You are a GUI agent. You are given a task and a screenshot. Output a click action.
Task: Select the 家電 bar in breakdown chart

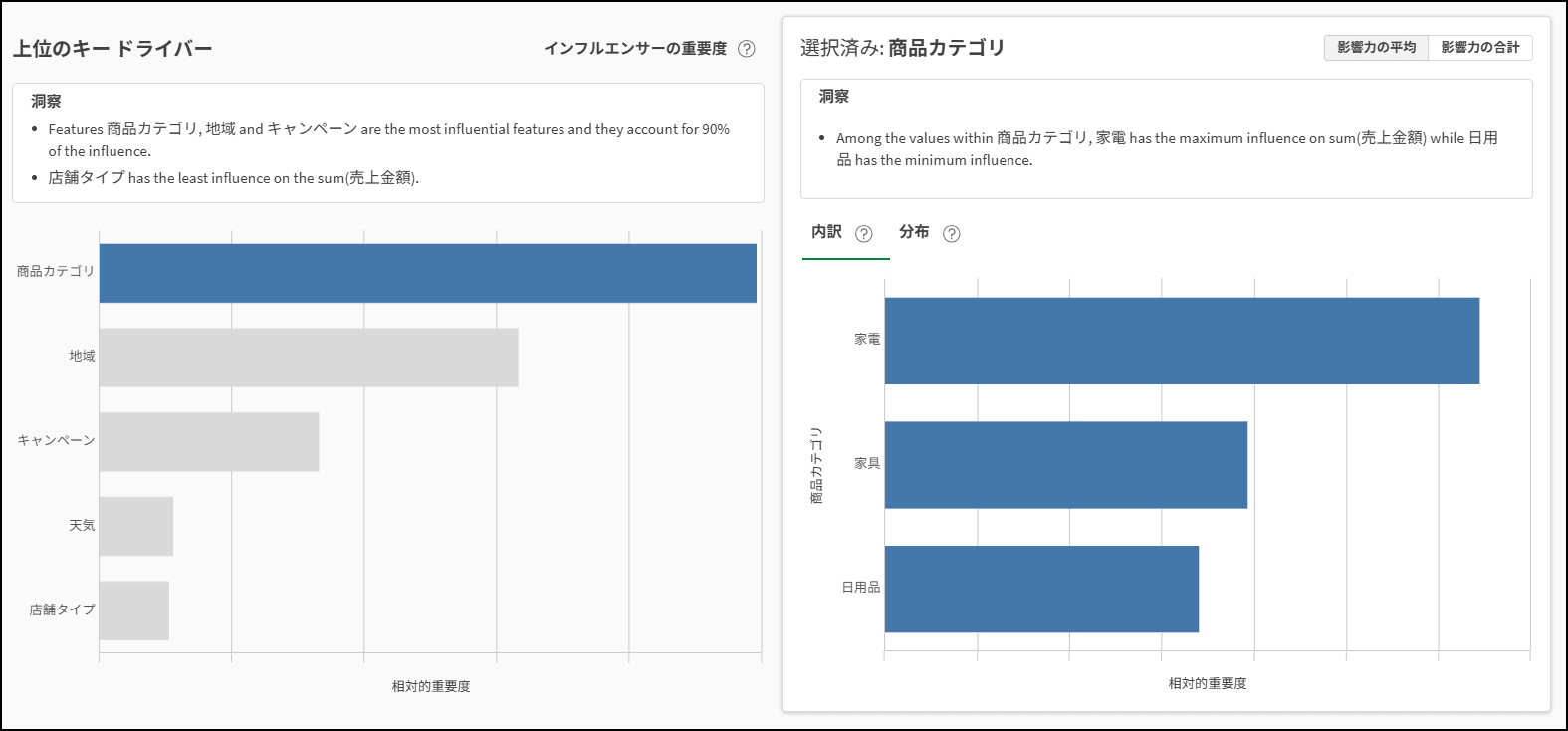click(1181, 341)
